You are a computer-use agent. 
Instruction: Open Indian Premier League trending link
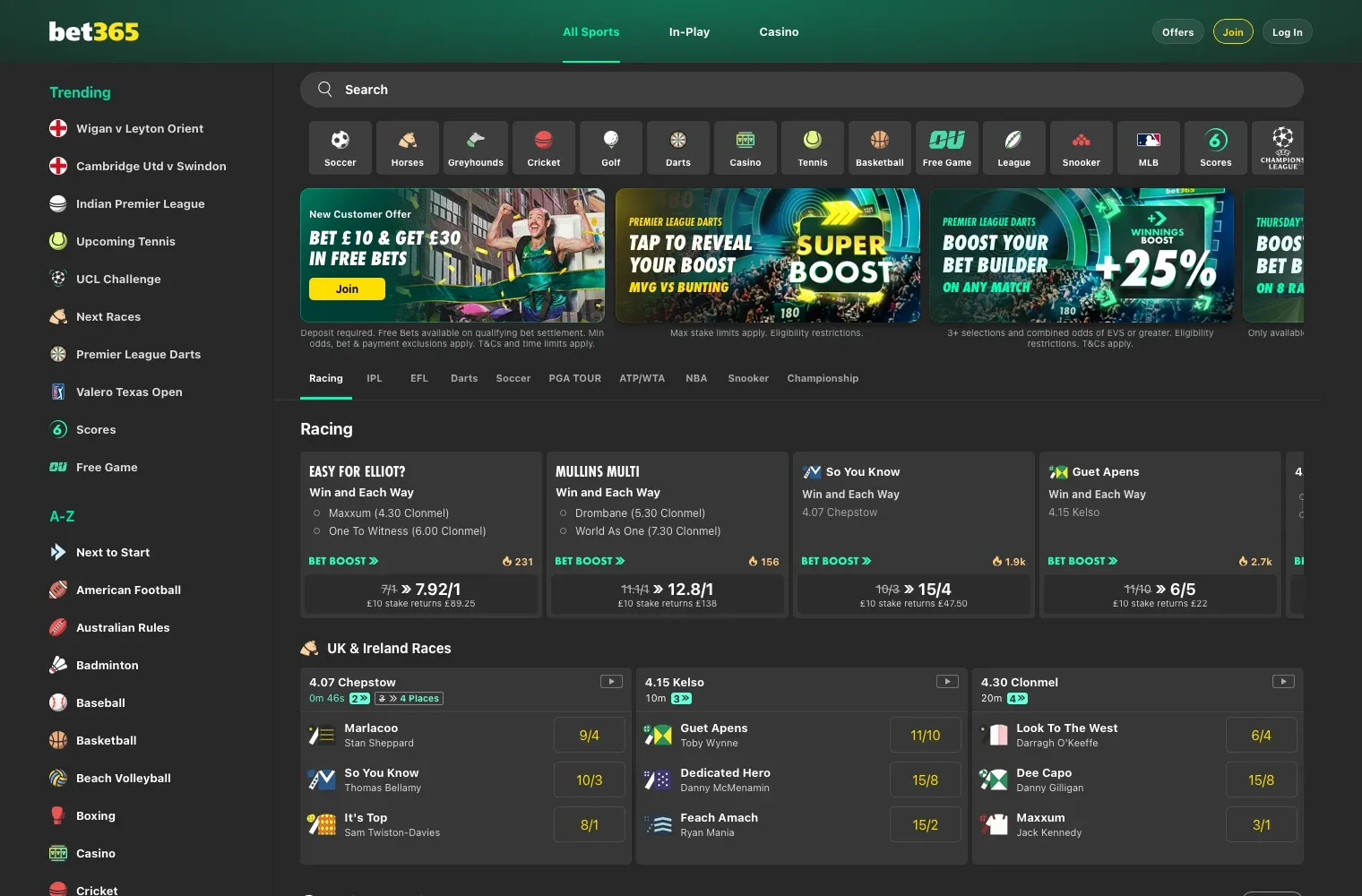pos(141,203)
